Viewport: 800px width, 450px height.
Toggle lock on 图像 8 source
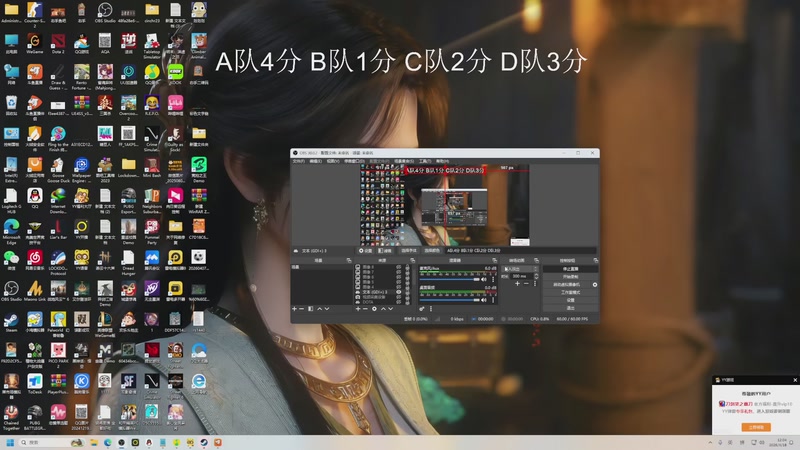point(408,267)
